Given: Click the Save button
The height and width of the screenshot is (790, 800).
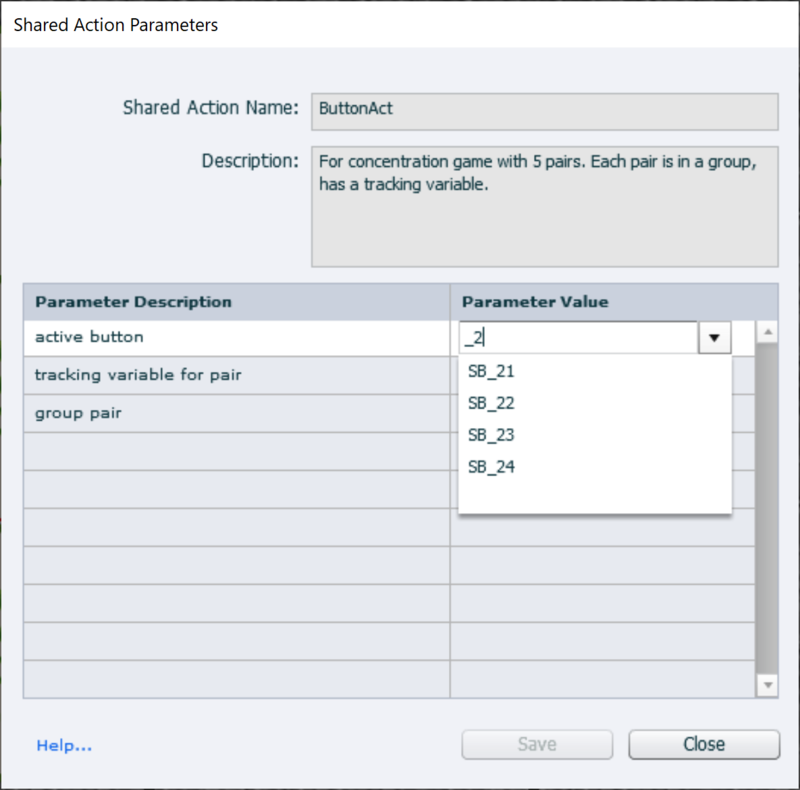Looking at the screenshot, I should [537, 745].
